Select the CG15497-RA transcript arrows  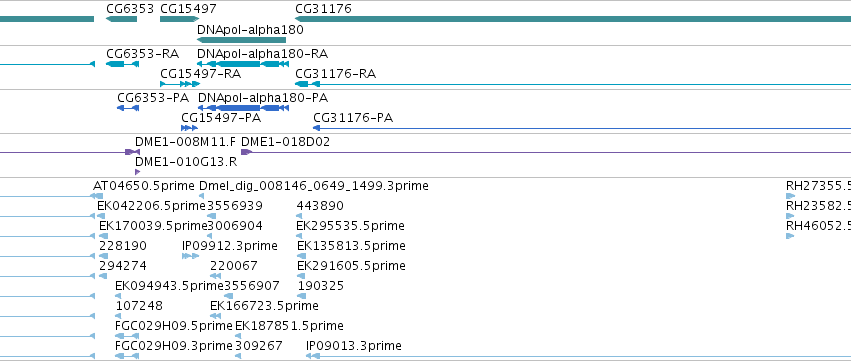180,84
